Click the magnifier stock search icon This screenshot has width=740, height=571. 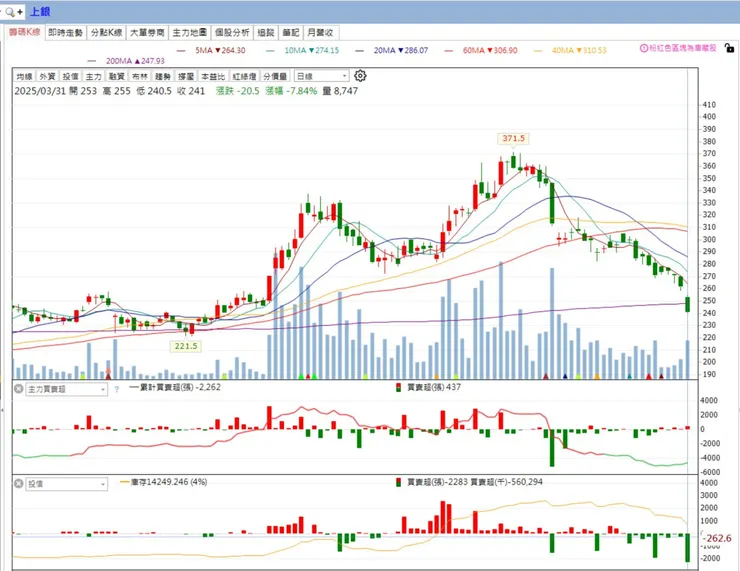pos(10,12)
